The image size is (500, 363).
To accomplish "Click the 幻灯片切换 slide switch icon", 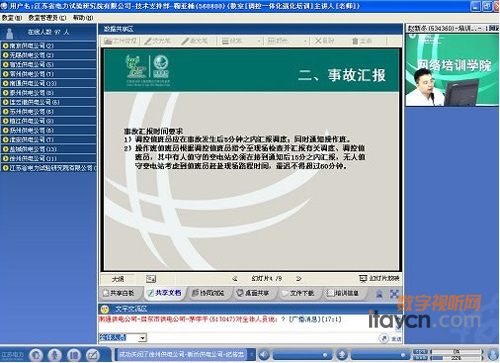I will click(x=362, y=278).
